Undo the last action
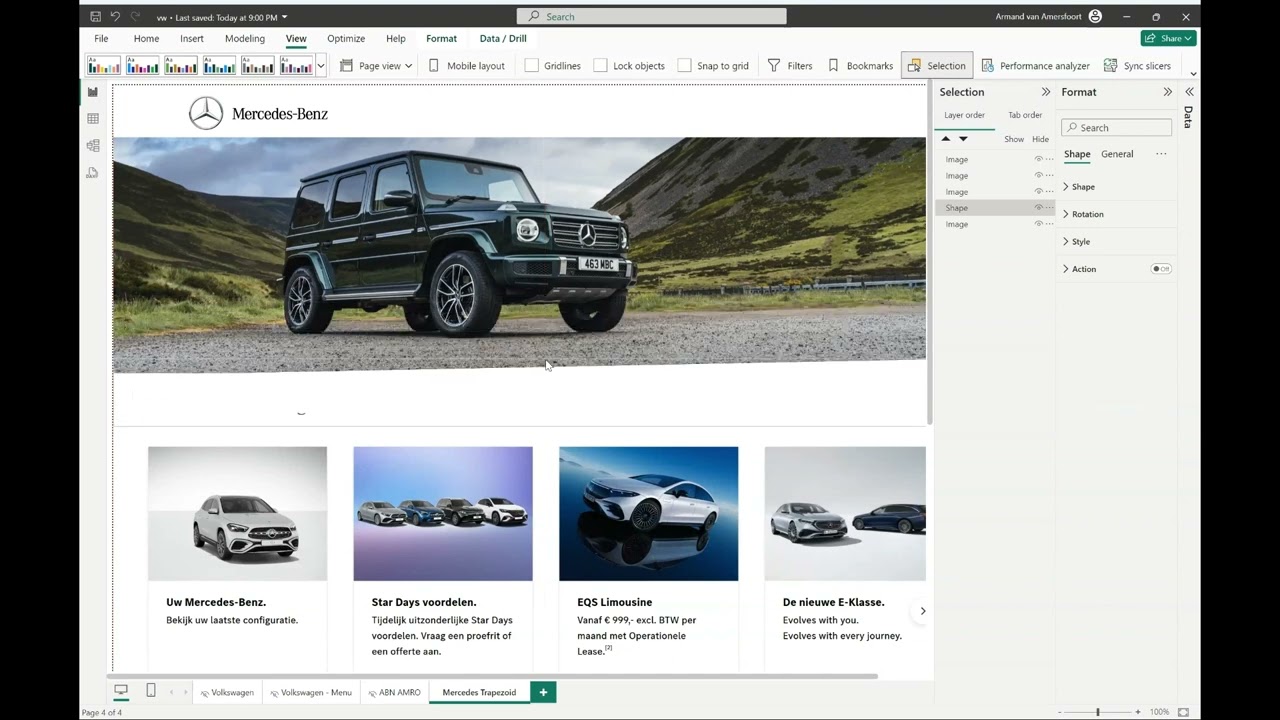This screenshot has width=1280, height=720. tap(115, 17)
